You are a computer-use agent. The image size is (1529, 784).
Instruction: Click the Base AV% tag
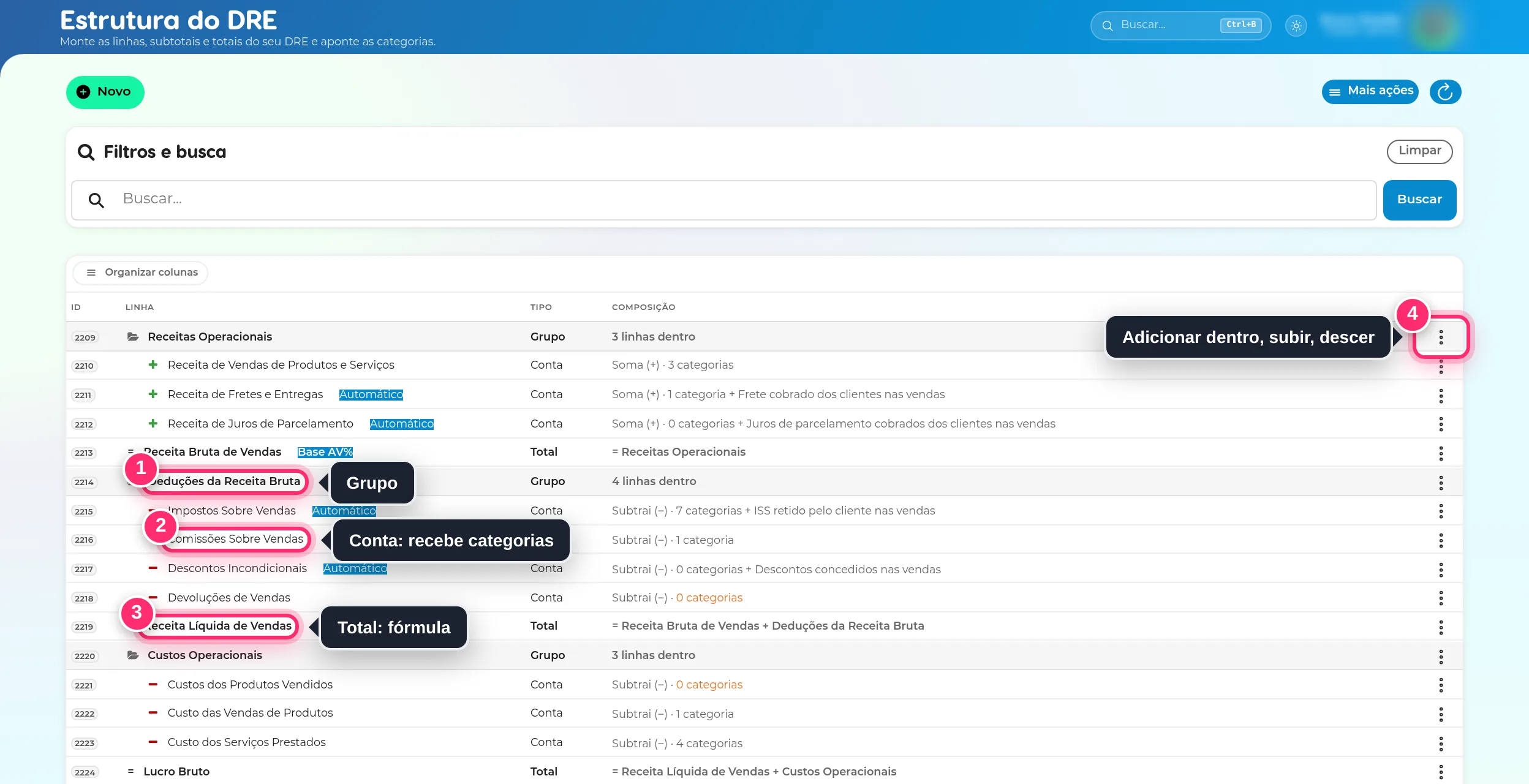[x=325, y=452]
